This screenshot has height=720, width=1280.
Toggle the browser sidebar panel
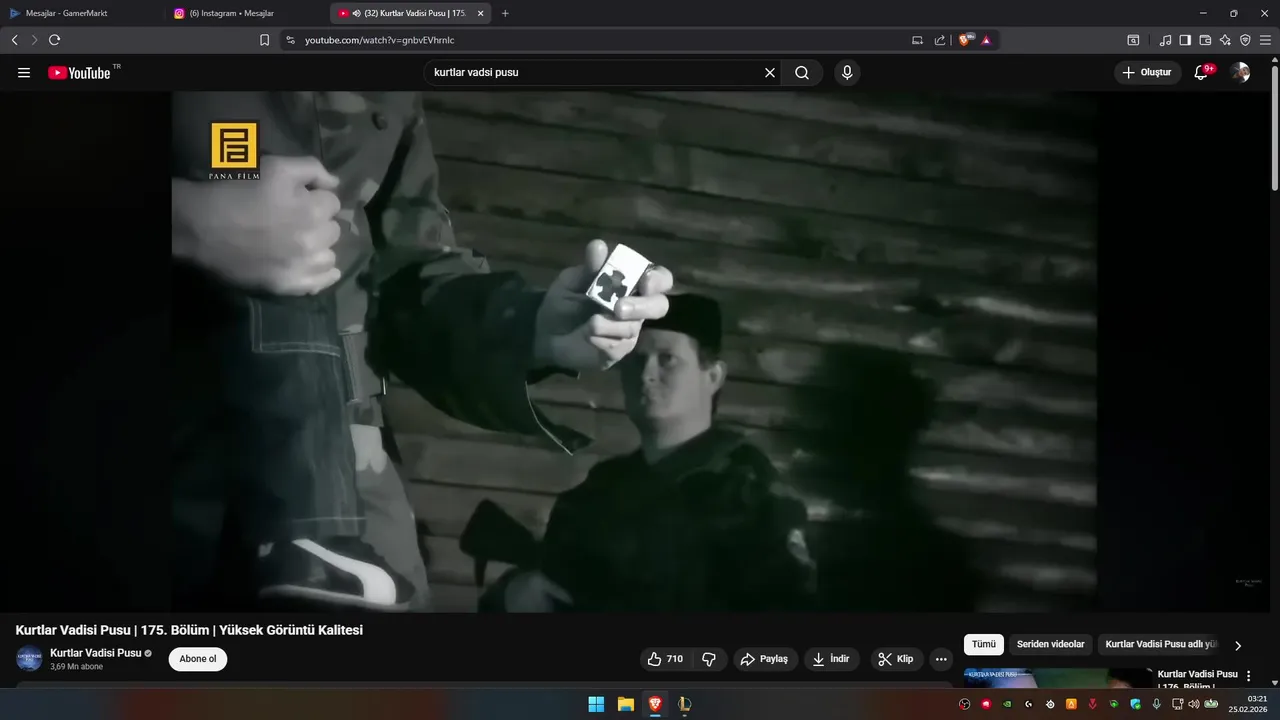[1185, 40]
